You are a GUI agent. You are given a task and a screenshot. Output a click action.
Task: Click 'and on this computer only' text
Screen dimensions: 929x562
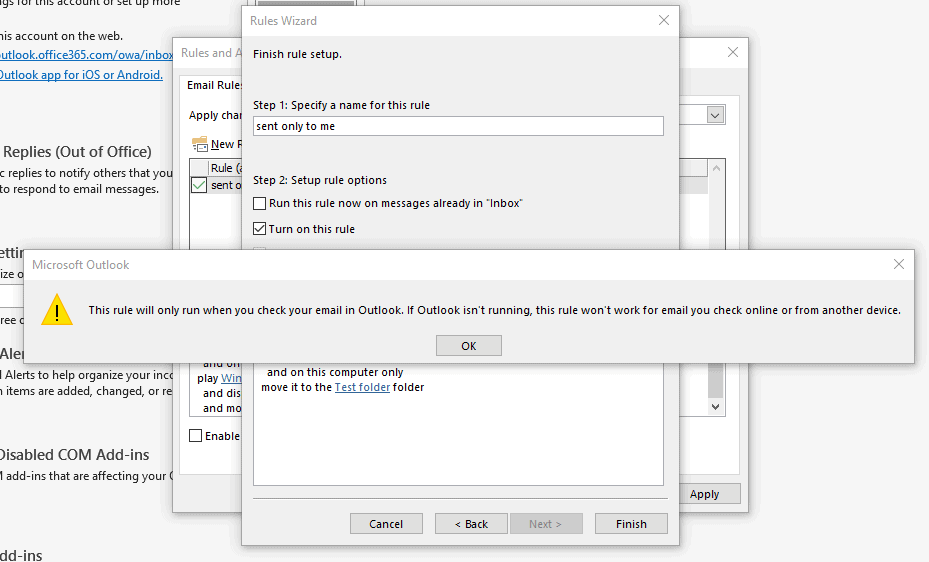coord(335,372)
